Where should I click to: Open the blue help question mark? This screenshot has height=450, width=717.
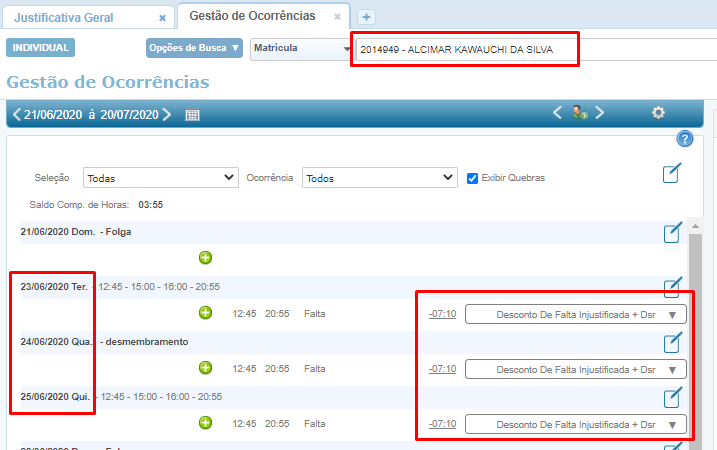click(x=685, y=139)
